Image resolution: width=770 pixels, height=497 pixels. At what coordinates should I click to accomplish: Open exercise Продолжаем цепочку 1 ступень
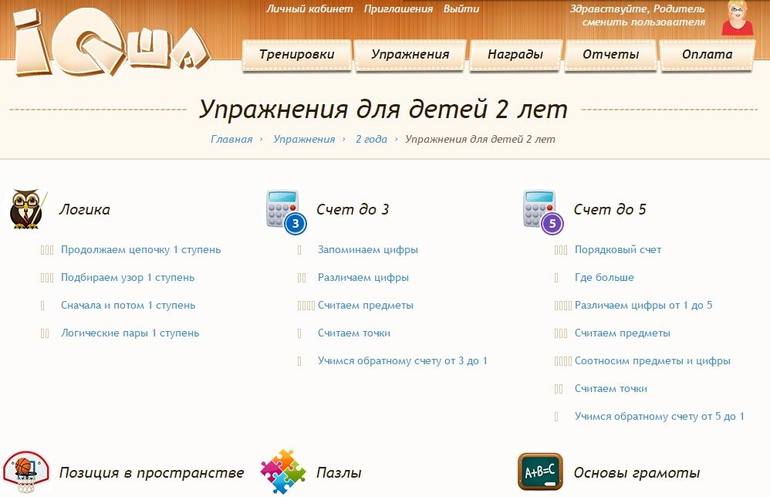pyautogui.click(x=140, y=250)
